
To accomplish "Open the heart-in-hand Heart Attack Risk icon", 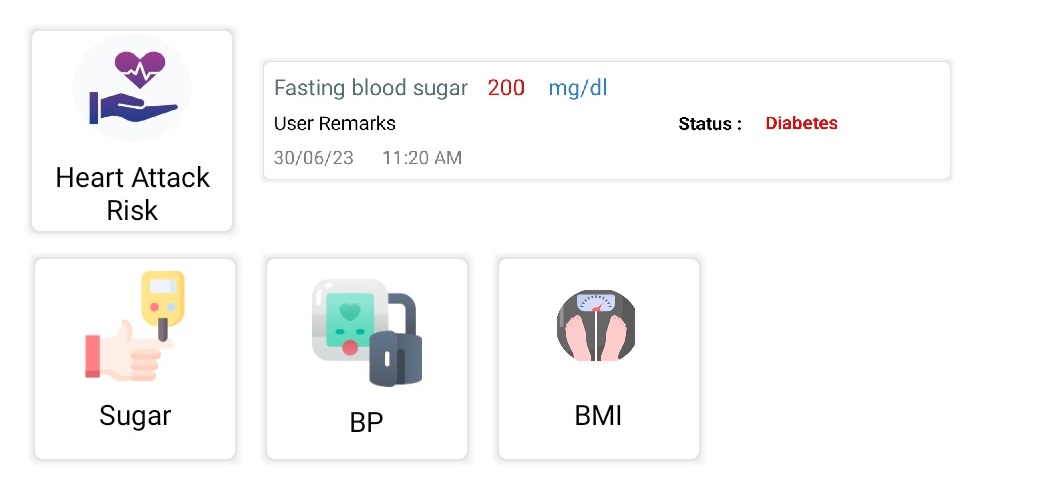I will pos(132,88).
